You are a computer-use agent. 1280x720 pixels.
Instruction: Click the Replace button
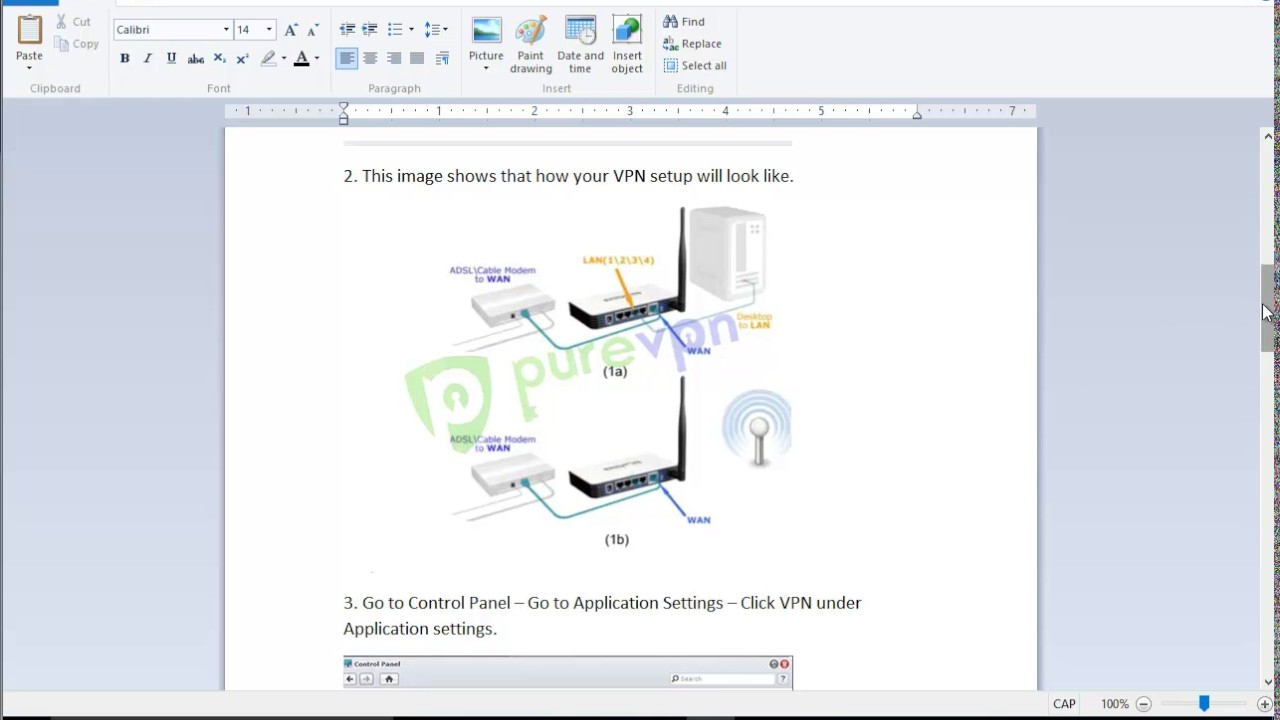(692, 44)
